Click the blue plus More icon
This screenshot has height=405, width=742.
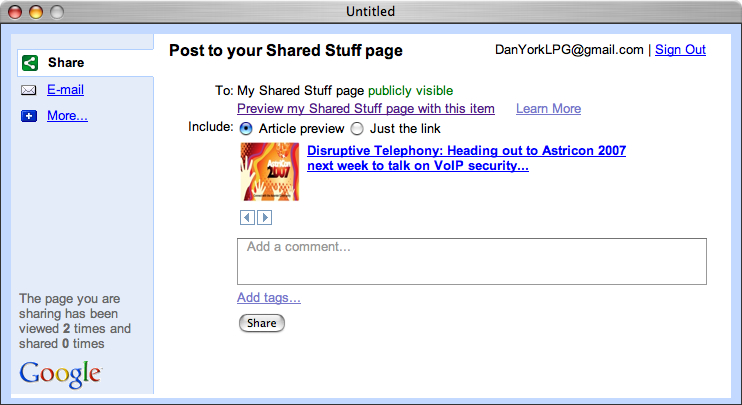point(28,116)
